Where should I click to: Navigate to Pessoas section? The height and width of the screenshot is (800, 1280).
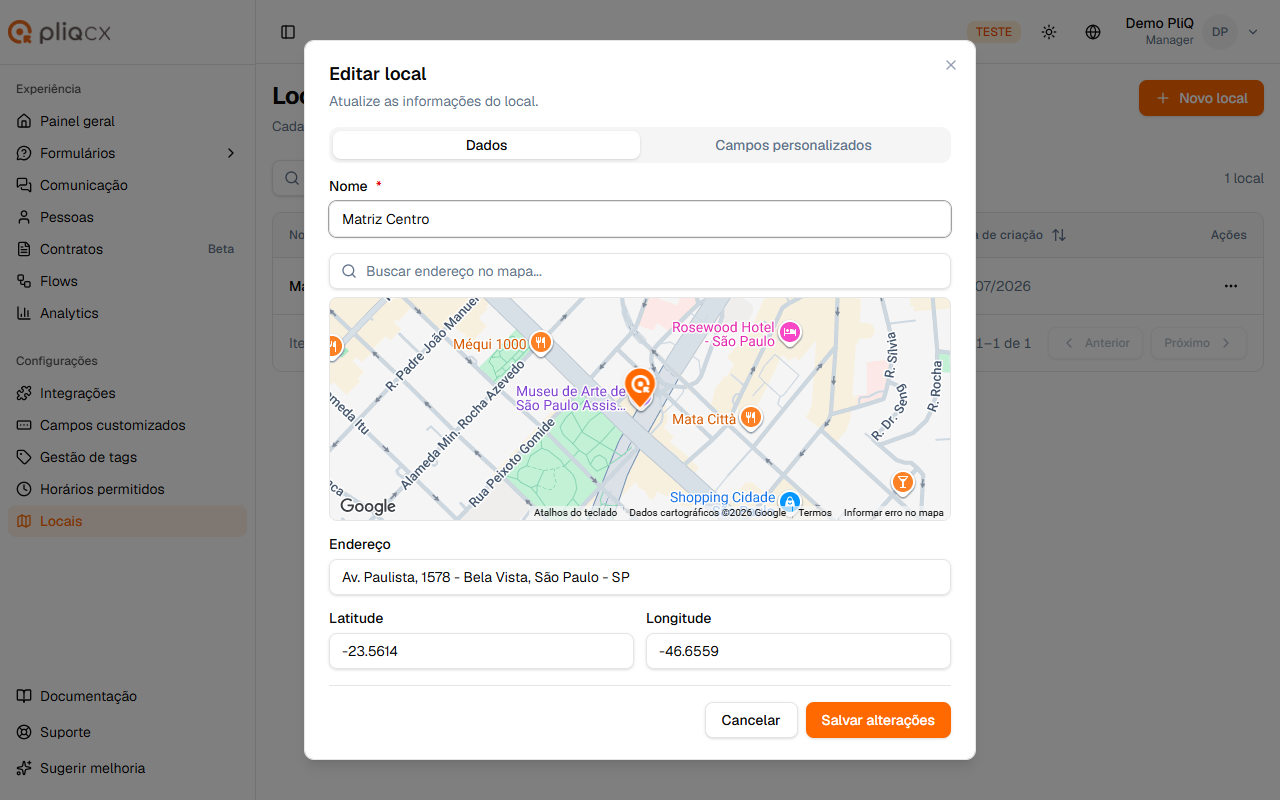127,217
